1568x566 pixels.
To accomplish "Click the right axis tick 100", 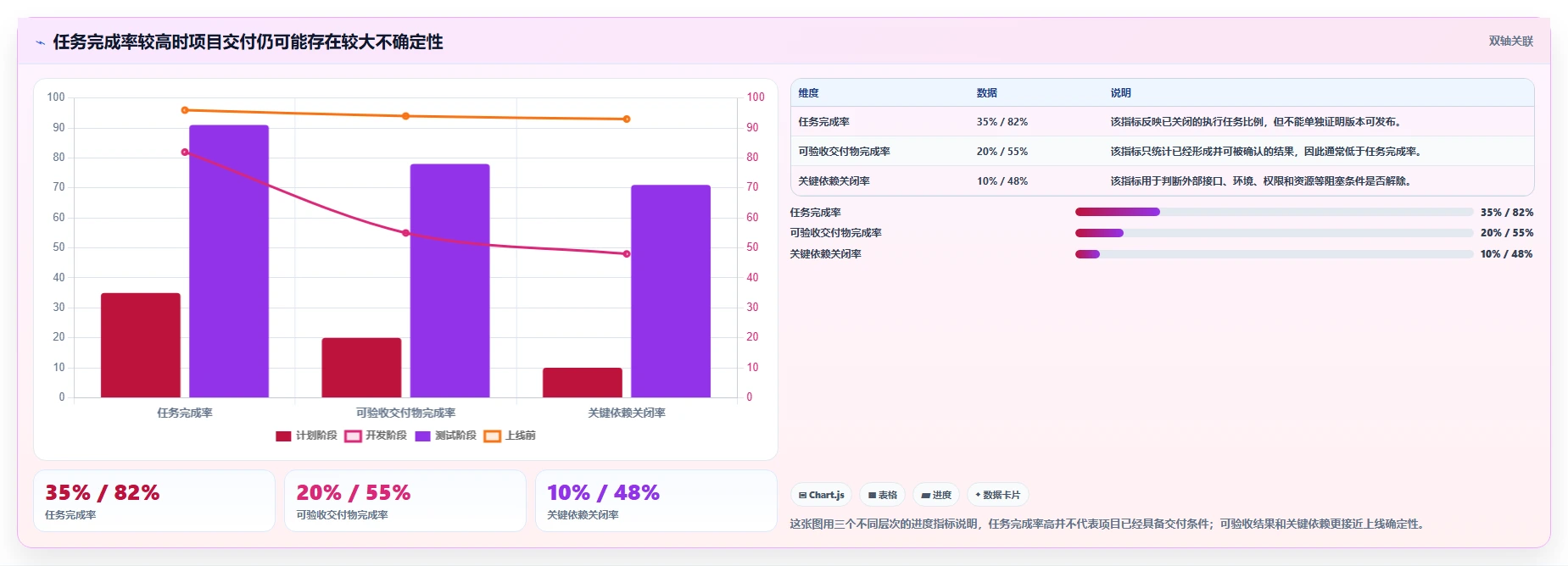I will (x=756, y=97).
